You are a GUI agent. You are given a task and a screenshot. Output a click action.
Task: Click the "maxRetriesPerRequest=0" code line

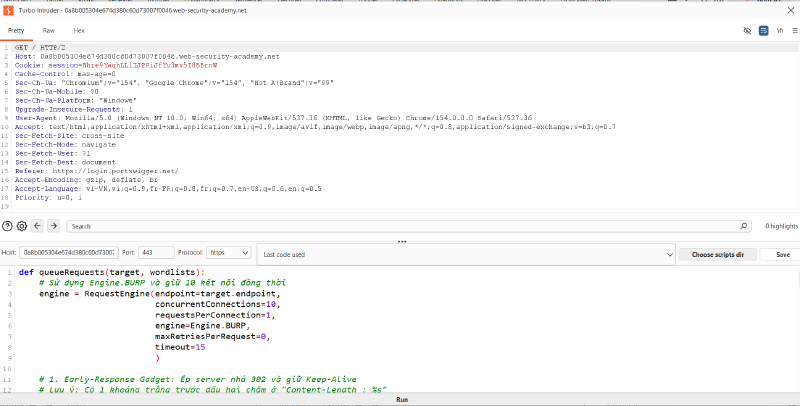[x=212, y=337]
